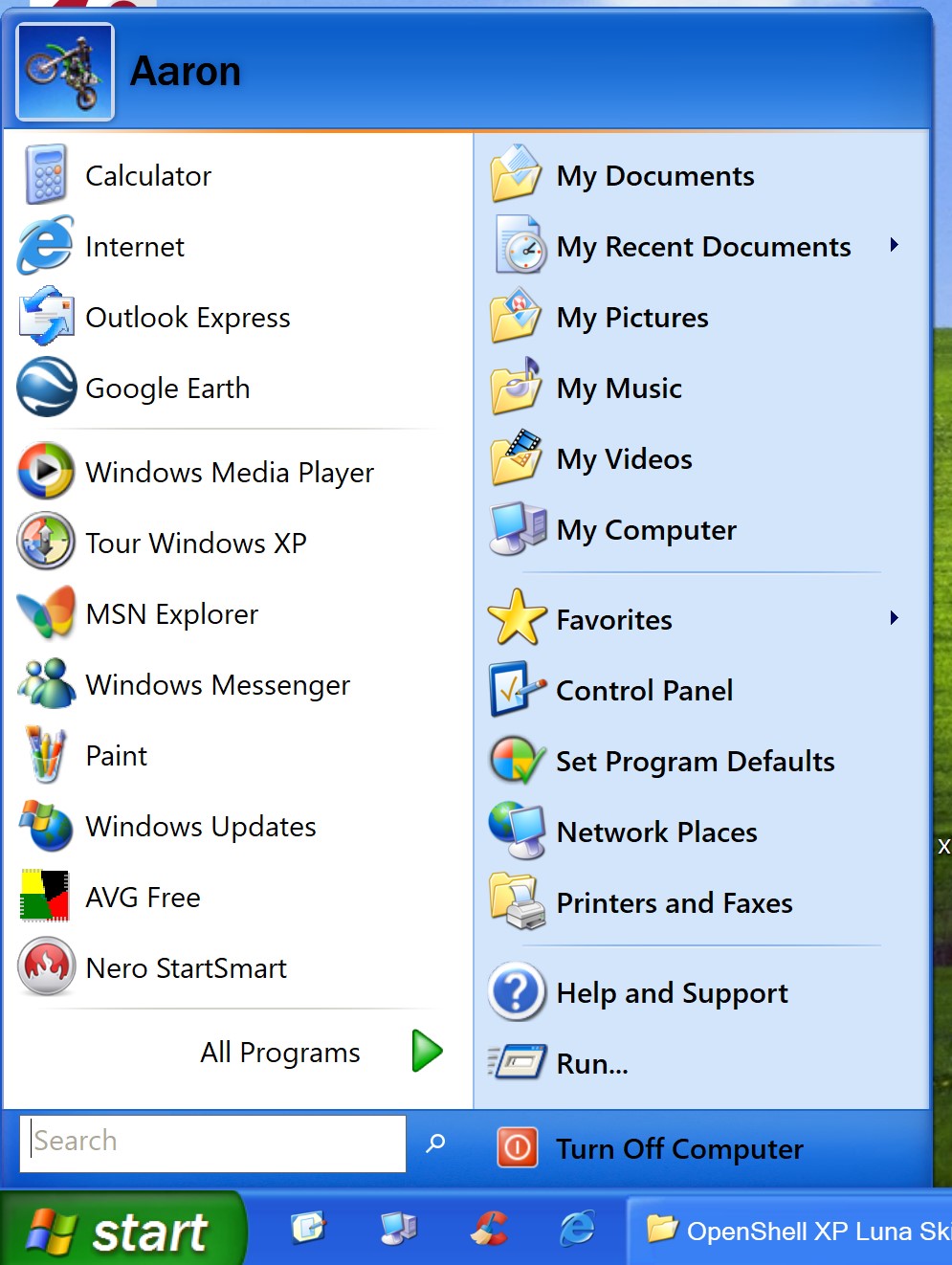Expand My Recent Documents submenu
This screenshot has width=952, height=1265.
(x=703, y=246)
